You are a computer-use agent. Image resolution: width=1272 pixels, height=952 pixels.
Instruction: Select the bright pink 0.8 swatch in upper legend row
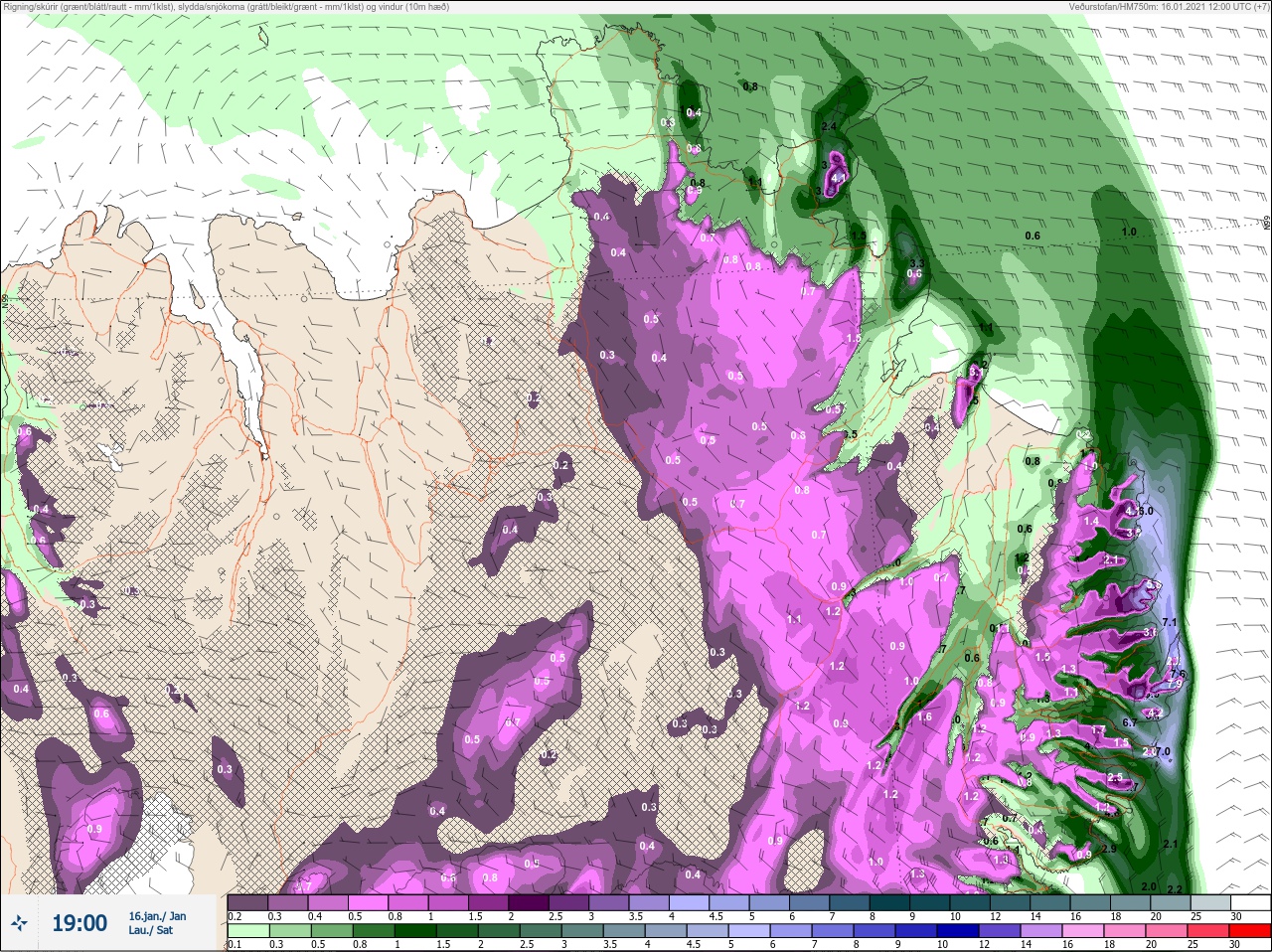[407, 902]
